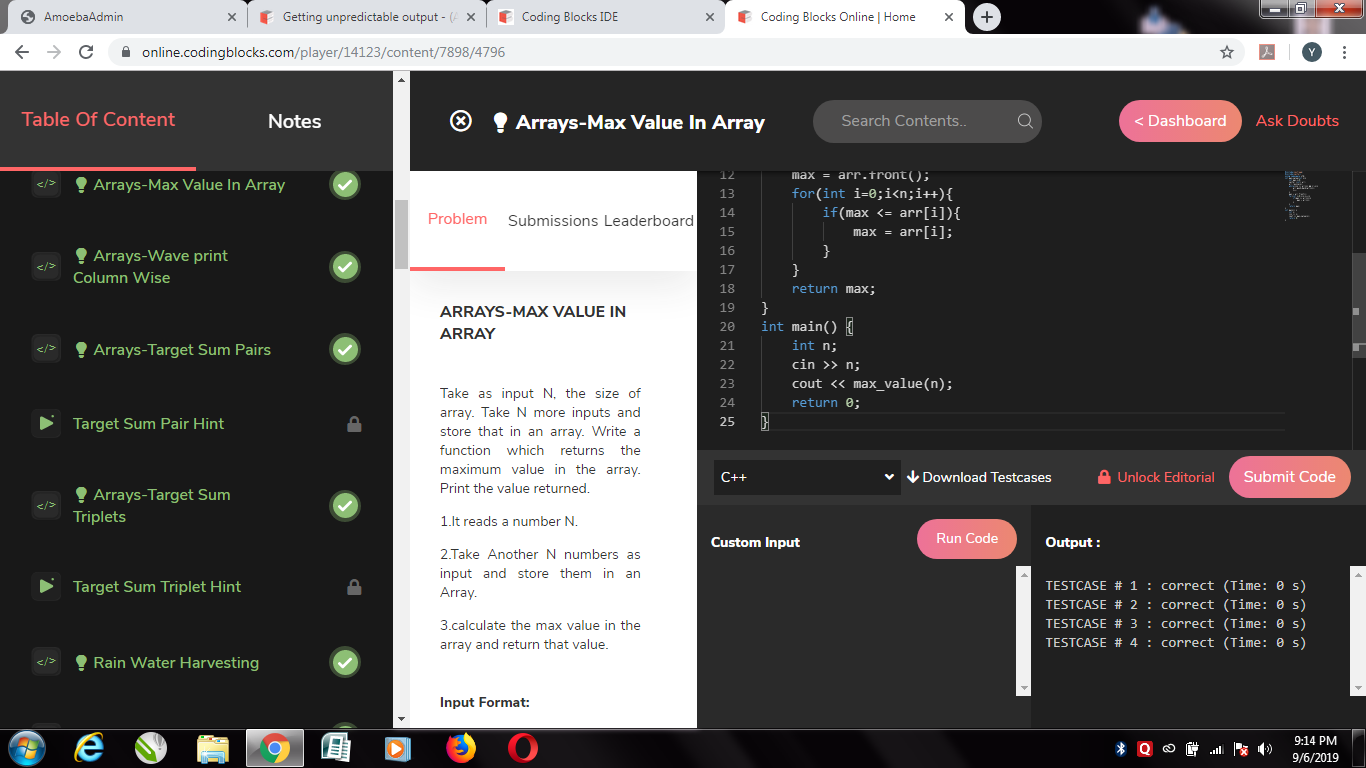The width and height of the screenshot is (1366, 768).
Task: Open Firefox from the taskbar
Action: (x=461, y=747)
